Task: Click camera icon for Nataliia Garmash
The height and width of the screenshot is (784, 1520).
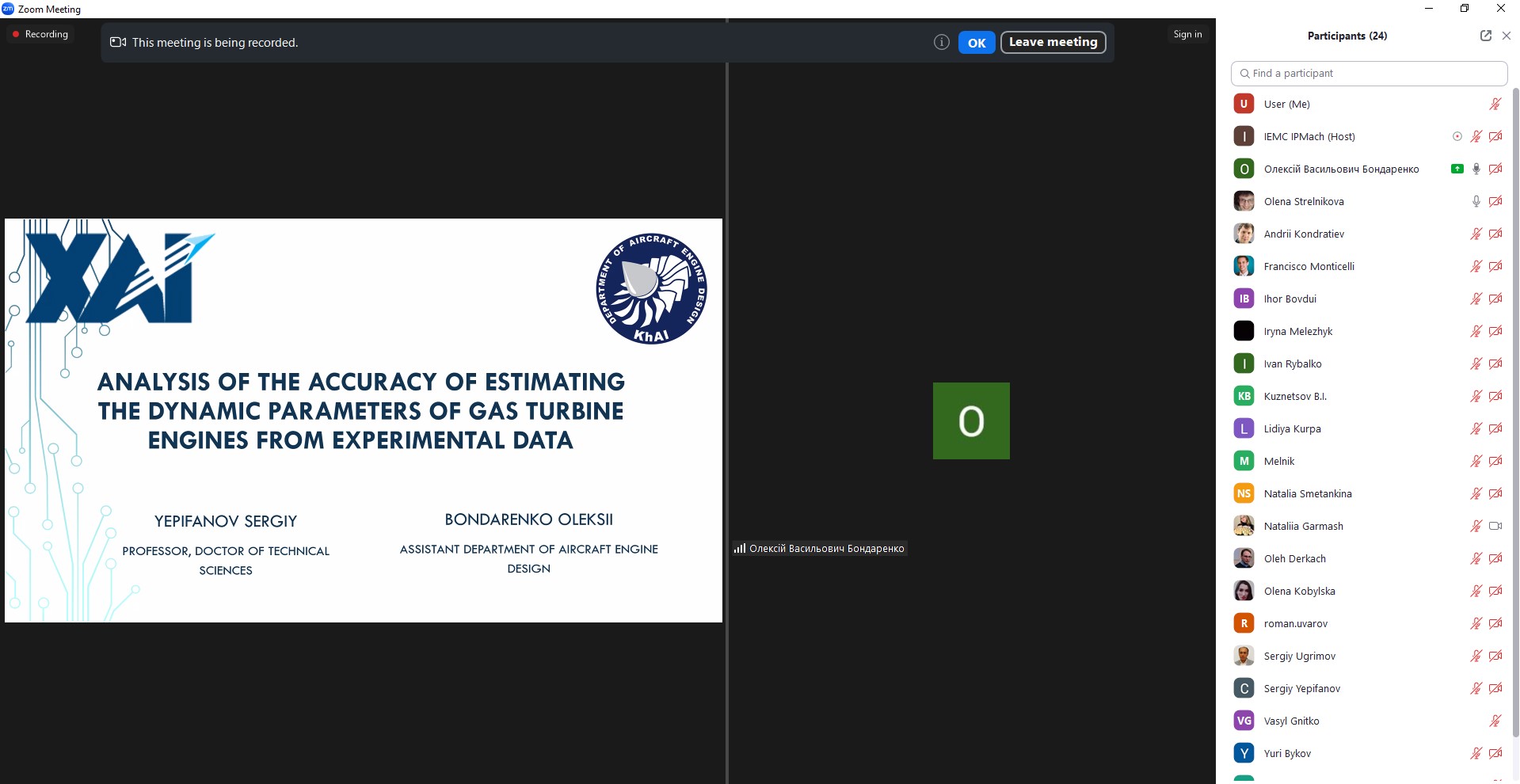Action: click(1495, 526)
